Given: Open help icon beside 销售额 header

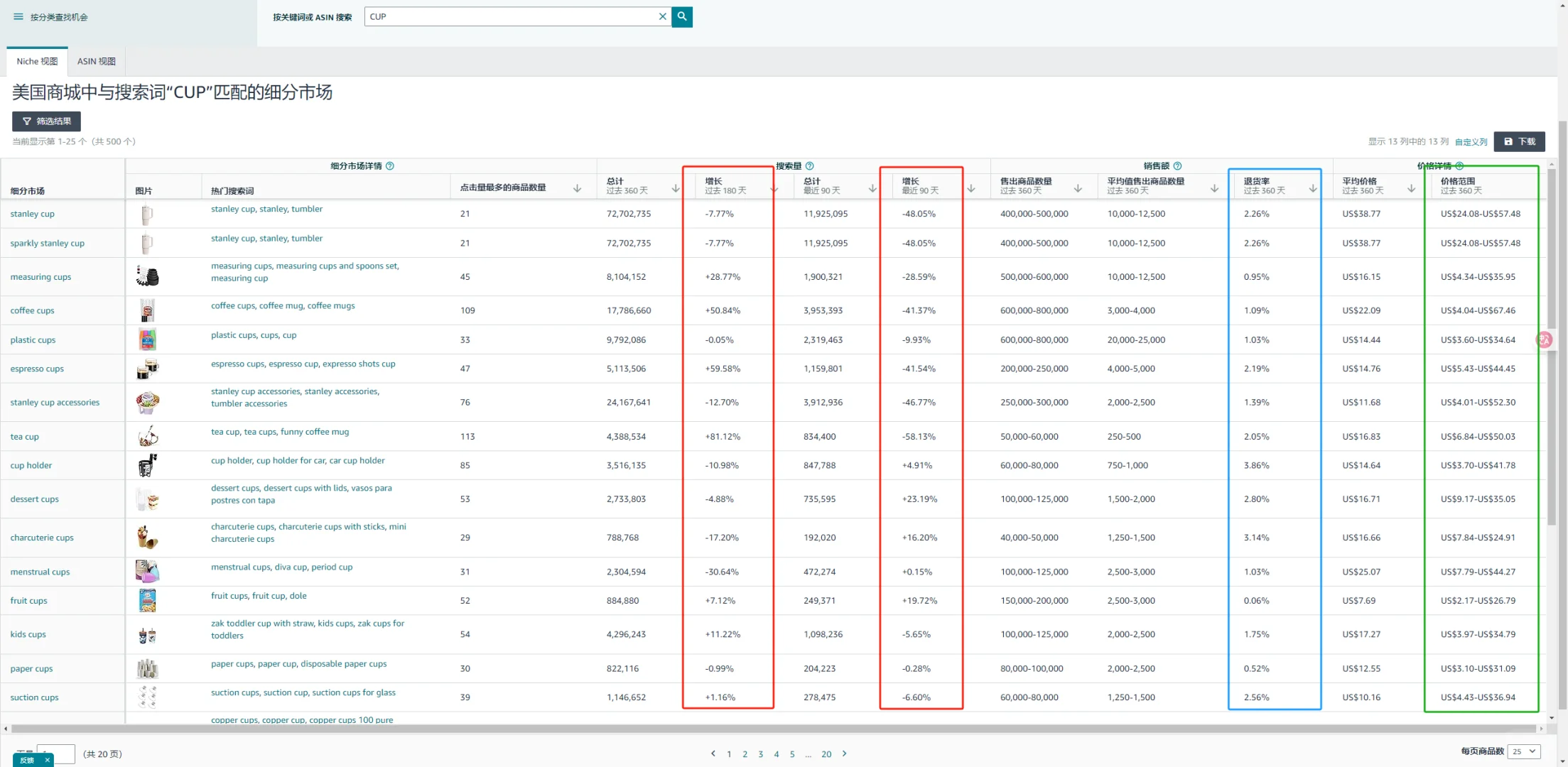Looking at the screenshot, I should pos(1177,166).
